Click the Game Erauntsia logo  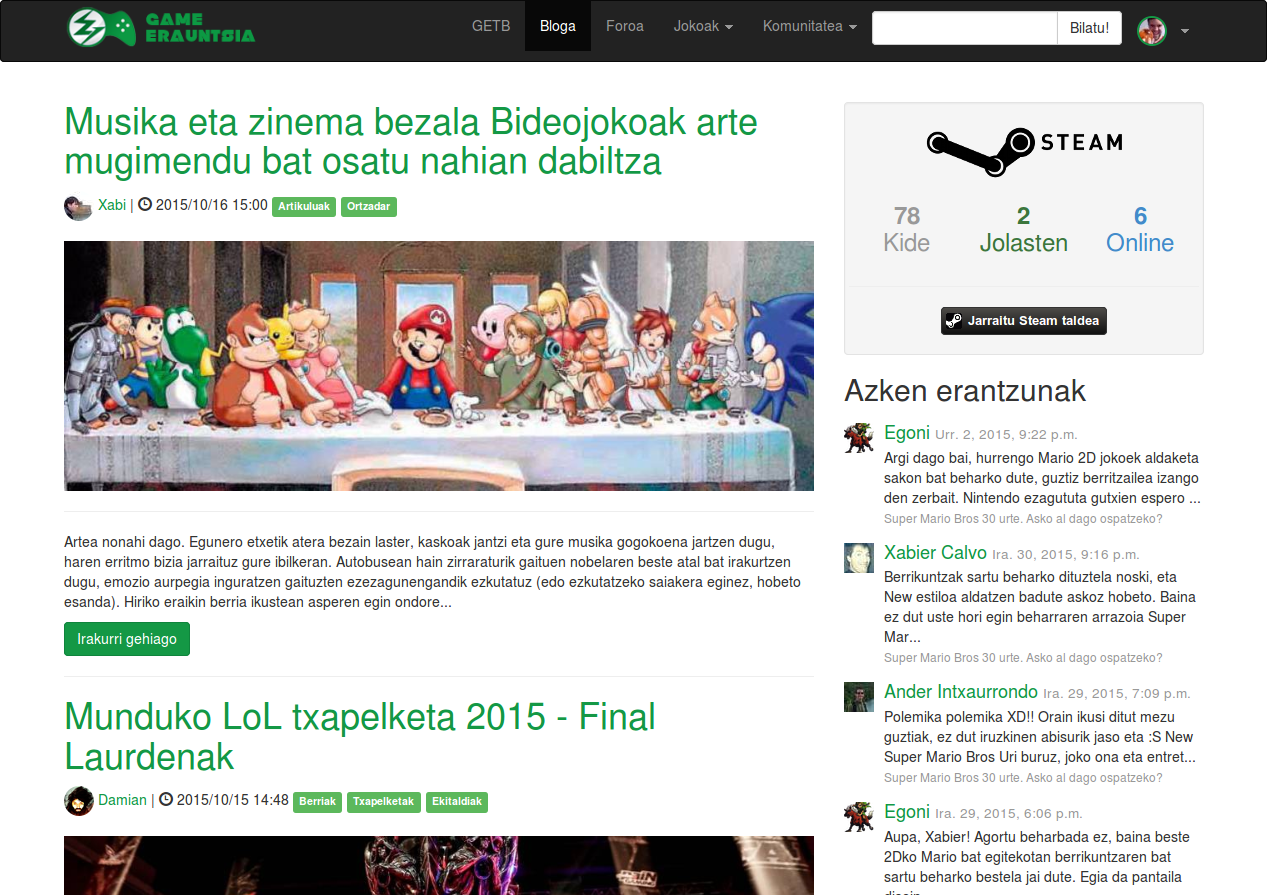click(161, 27)
